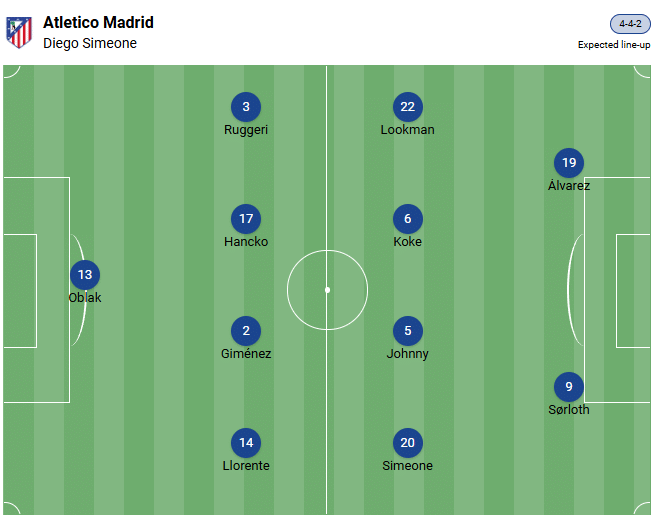654x518 pixels.
Task: Select Hancko's number 17 marker
Action: click(246, 219)
